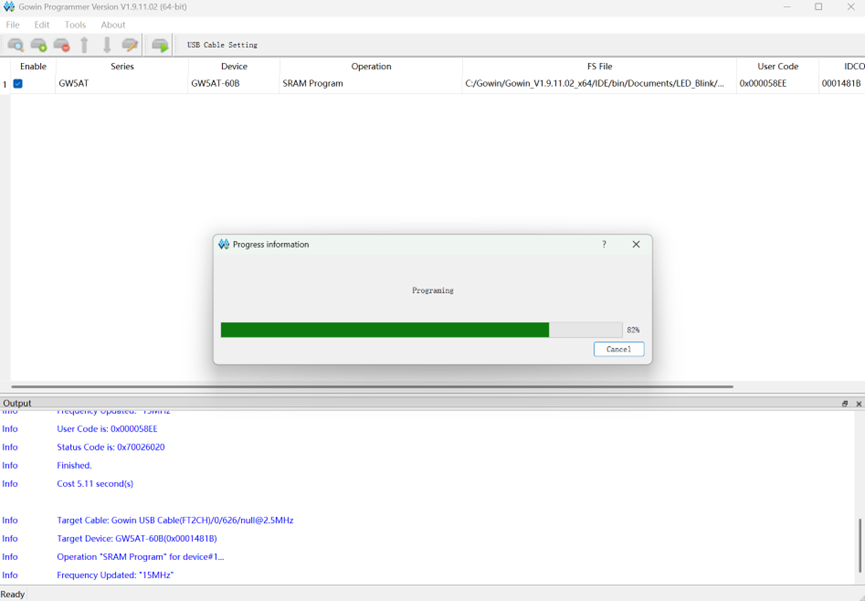Click the 0001481B ID code cell

pyautogui.click(x=842, y=83)
